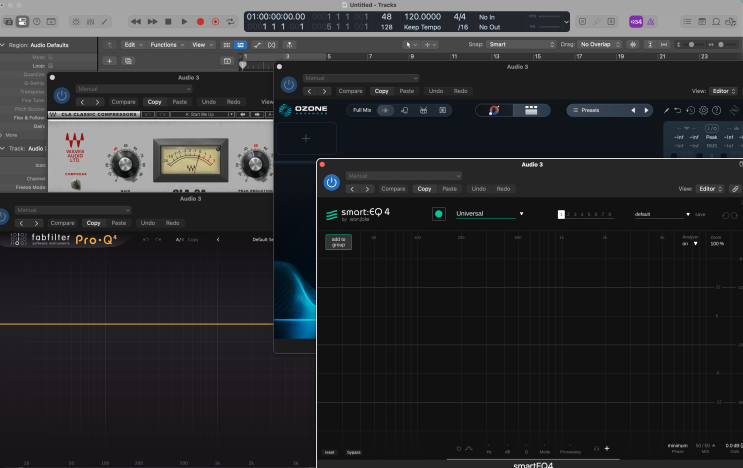Open the View menu in Tracks area
This screenshot has width=743, height=468.
click(x=202, y=45)
